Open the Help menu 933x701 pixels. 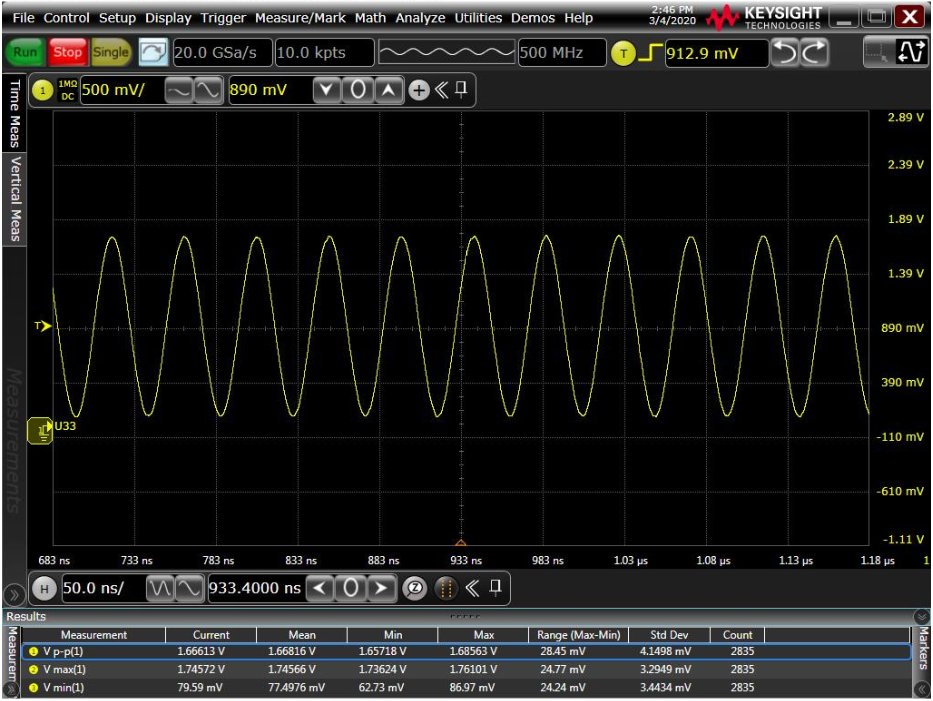pos(578,18)
